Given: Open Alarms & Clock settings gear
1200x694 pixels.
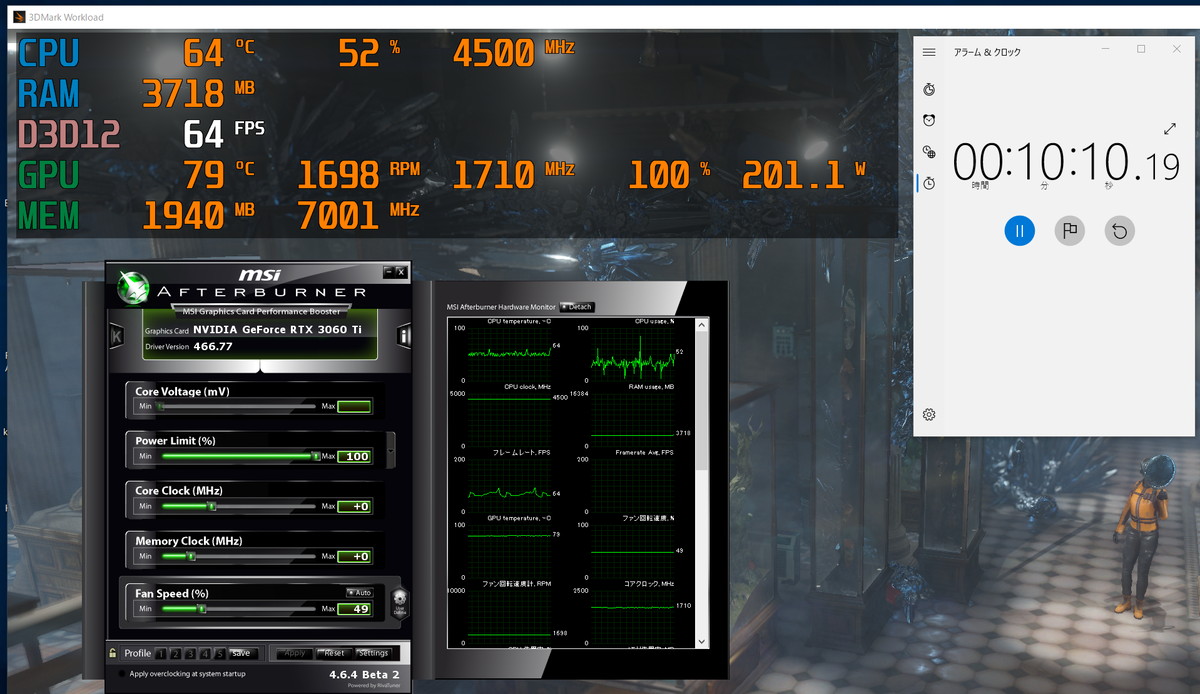Looking at the screenshot, I should [929, 414].
